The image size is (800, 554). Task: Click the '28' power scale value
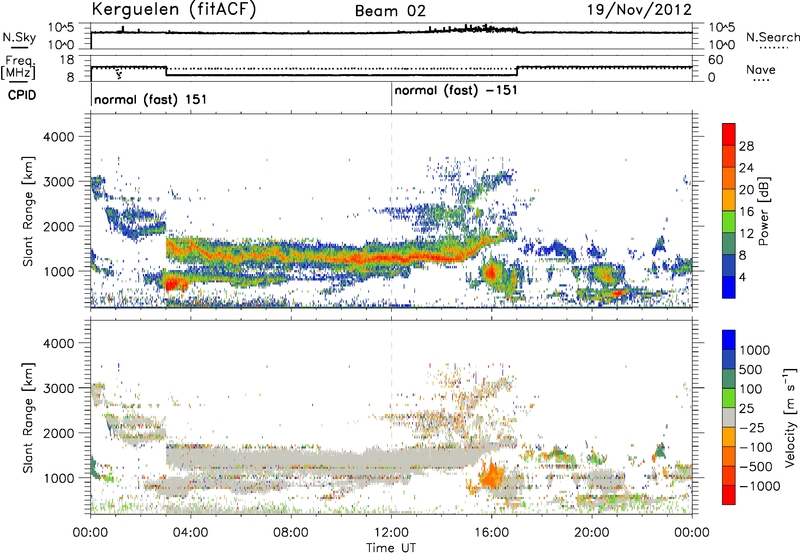[746, 146]
